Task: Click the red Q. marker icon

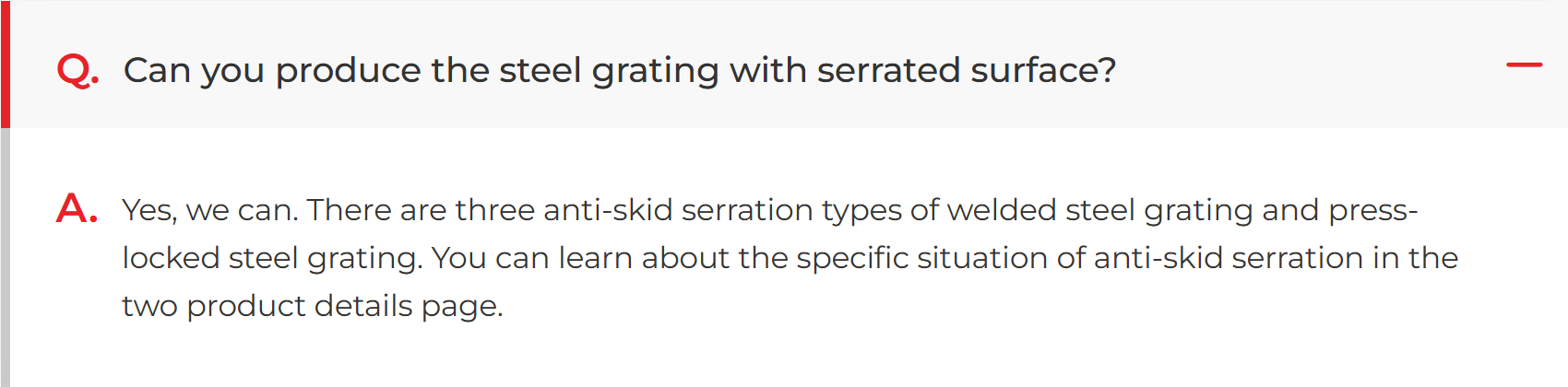Action: click(77, 71)
